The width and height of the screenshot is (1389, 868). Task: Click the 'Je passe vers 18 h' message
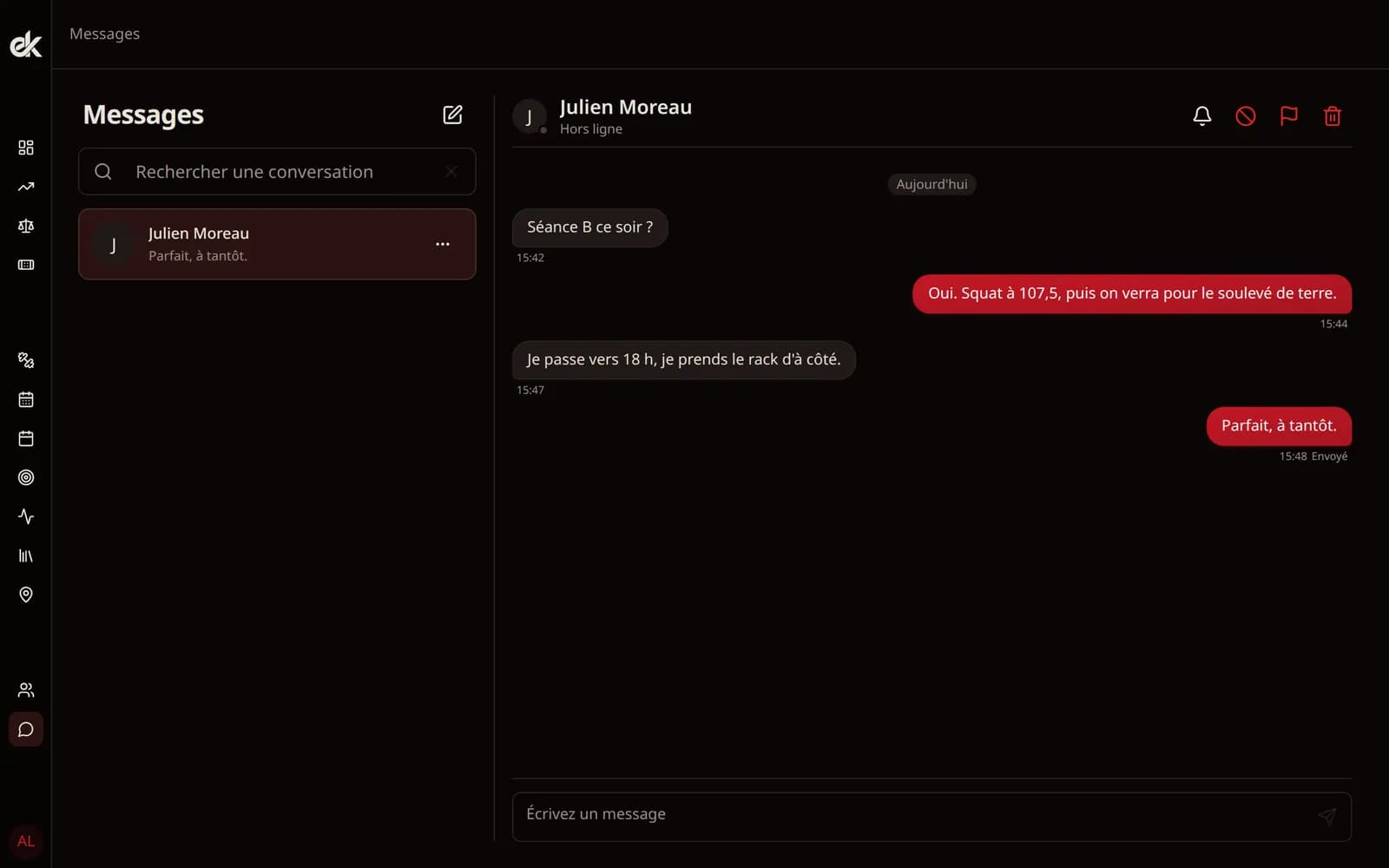[684, 360]
